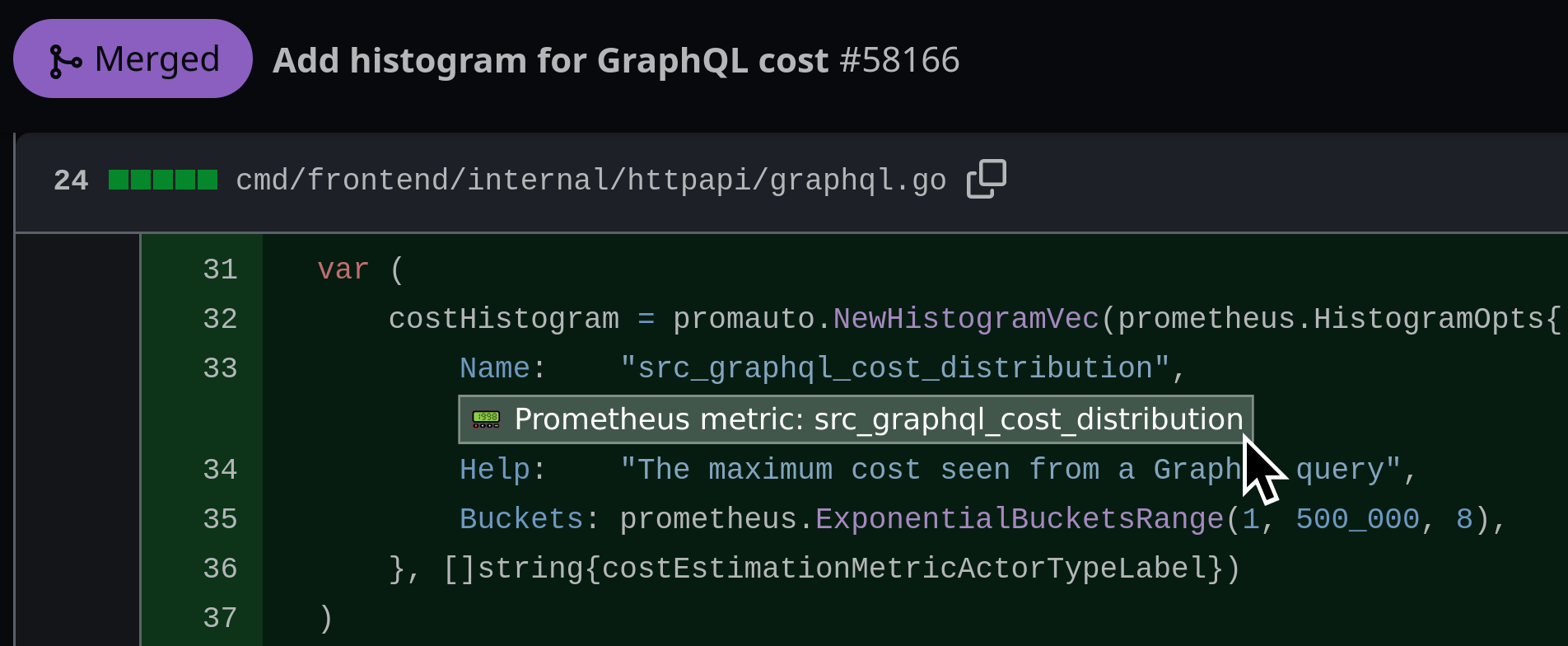Click the Prometheus metric monitor icon
1568x646 pixels.
click(x=486, y=419)
